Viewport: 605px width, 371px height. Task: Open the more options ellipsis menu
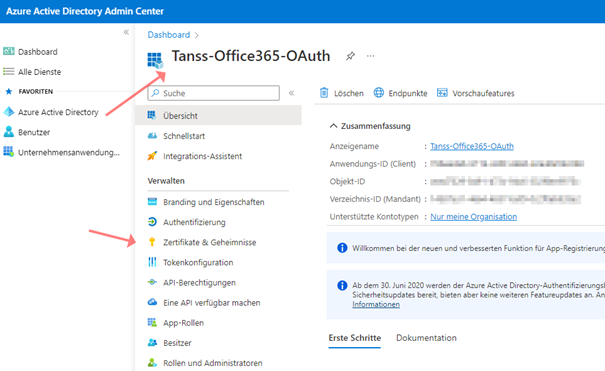pyautogui.click(x=370, y=56)
